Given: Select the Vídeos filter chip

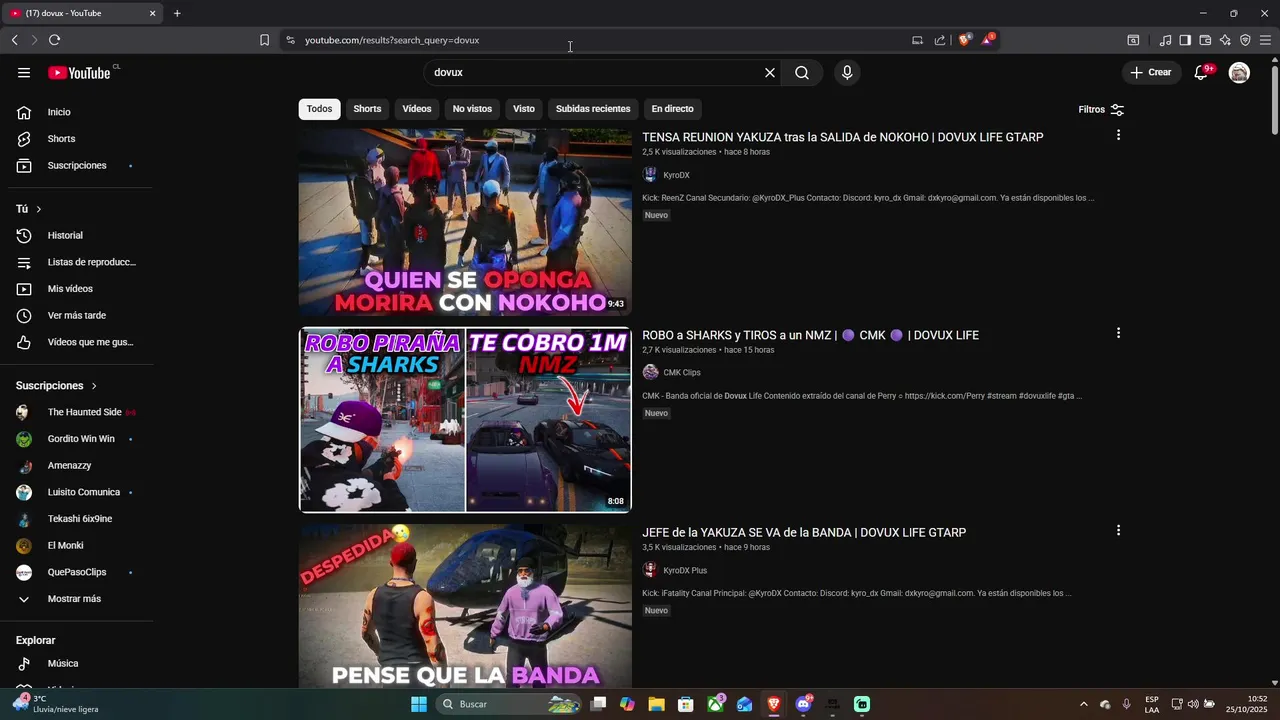Looking at the screenshot, I should pyautogui.click(x=417, y=109).
